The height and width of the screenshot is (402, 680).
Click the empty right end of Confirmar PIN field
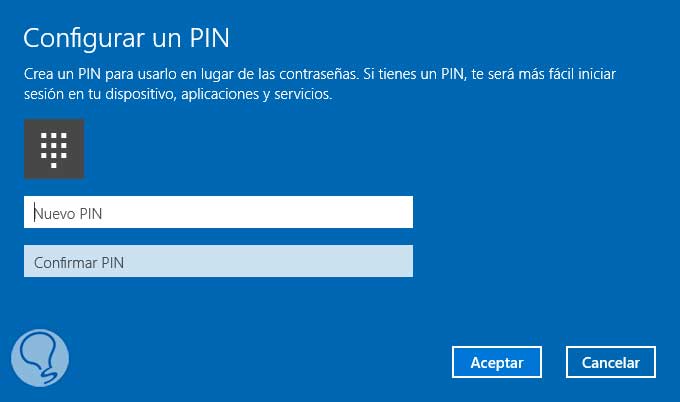[380, 262]
